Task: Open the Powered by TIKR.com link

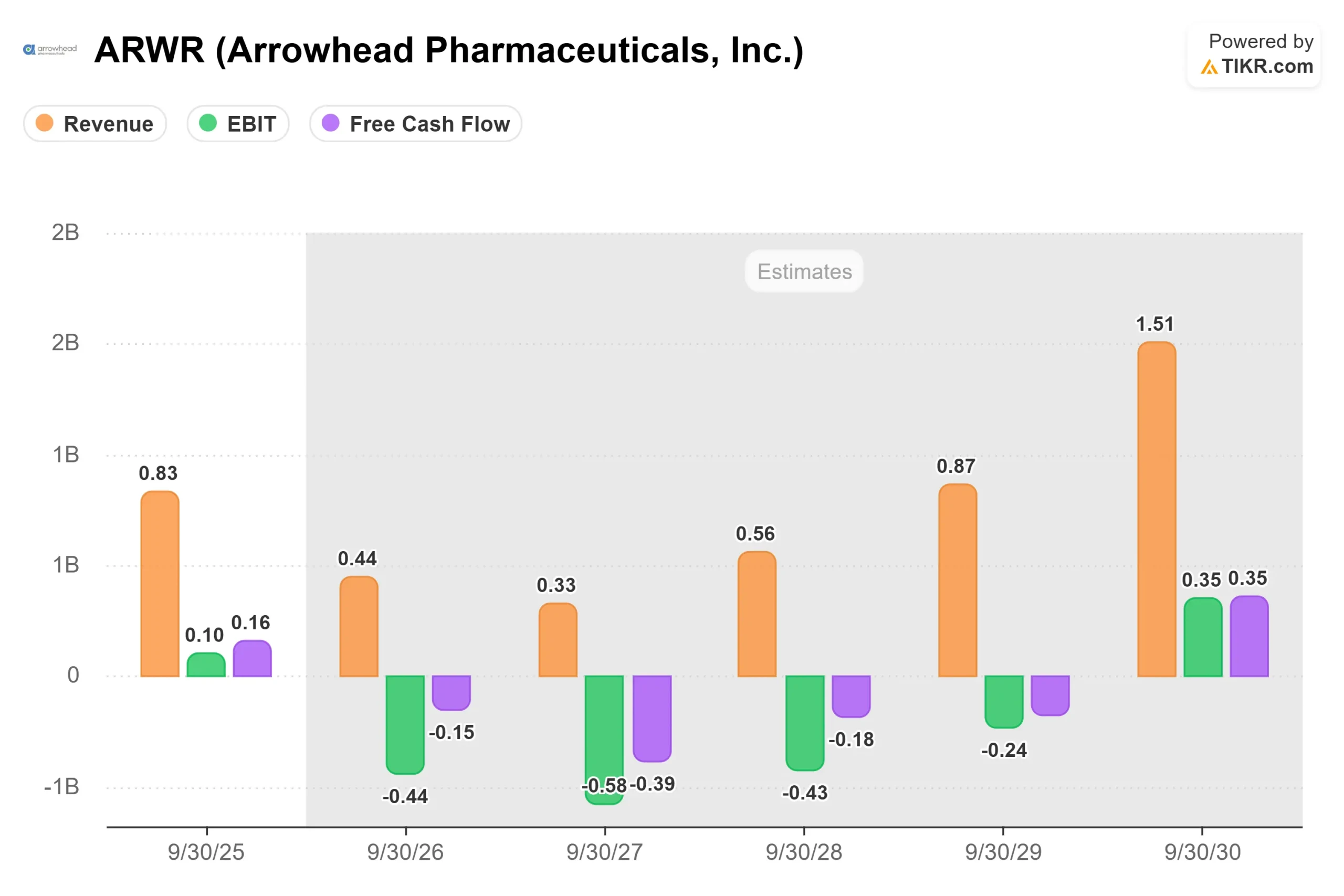Action: coord(1254,55)
